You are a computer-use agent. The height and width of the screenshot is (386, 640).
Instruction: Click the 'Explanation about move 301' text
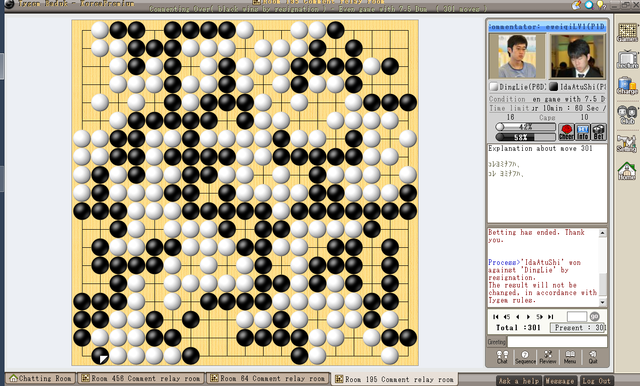(540, 149)
